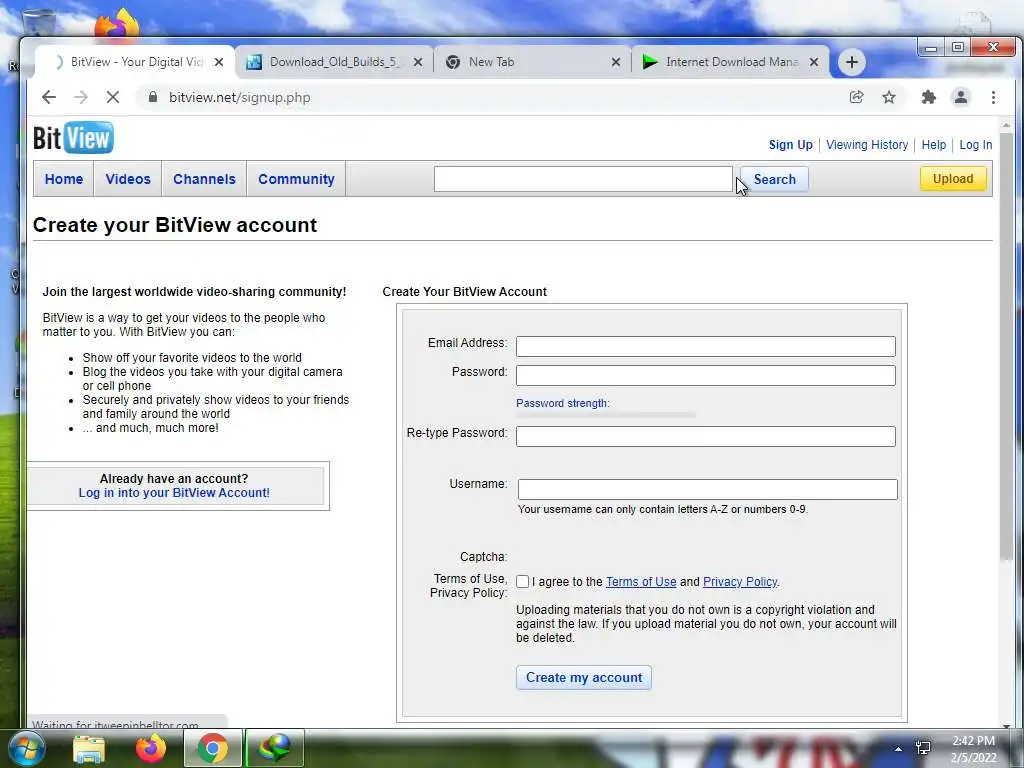Open Windows Explorer from the taskbar
This screenshot has height=768, width=1024.
(x=89, y=749)
